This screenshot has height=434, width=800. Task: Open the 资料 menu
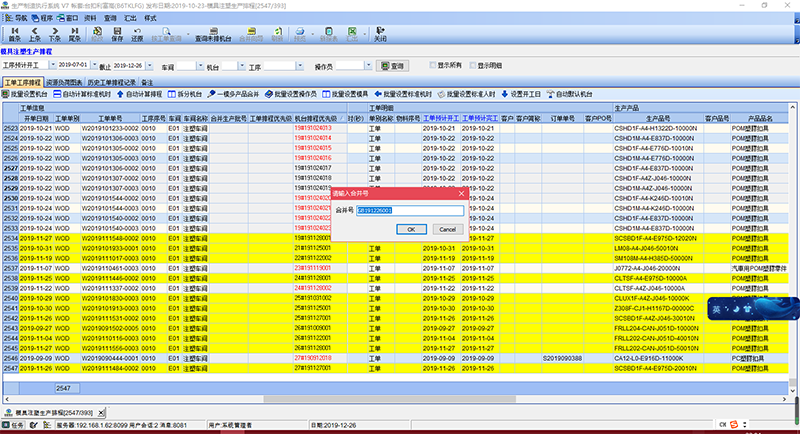point(90,18)
